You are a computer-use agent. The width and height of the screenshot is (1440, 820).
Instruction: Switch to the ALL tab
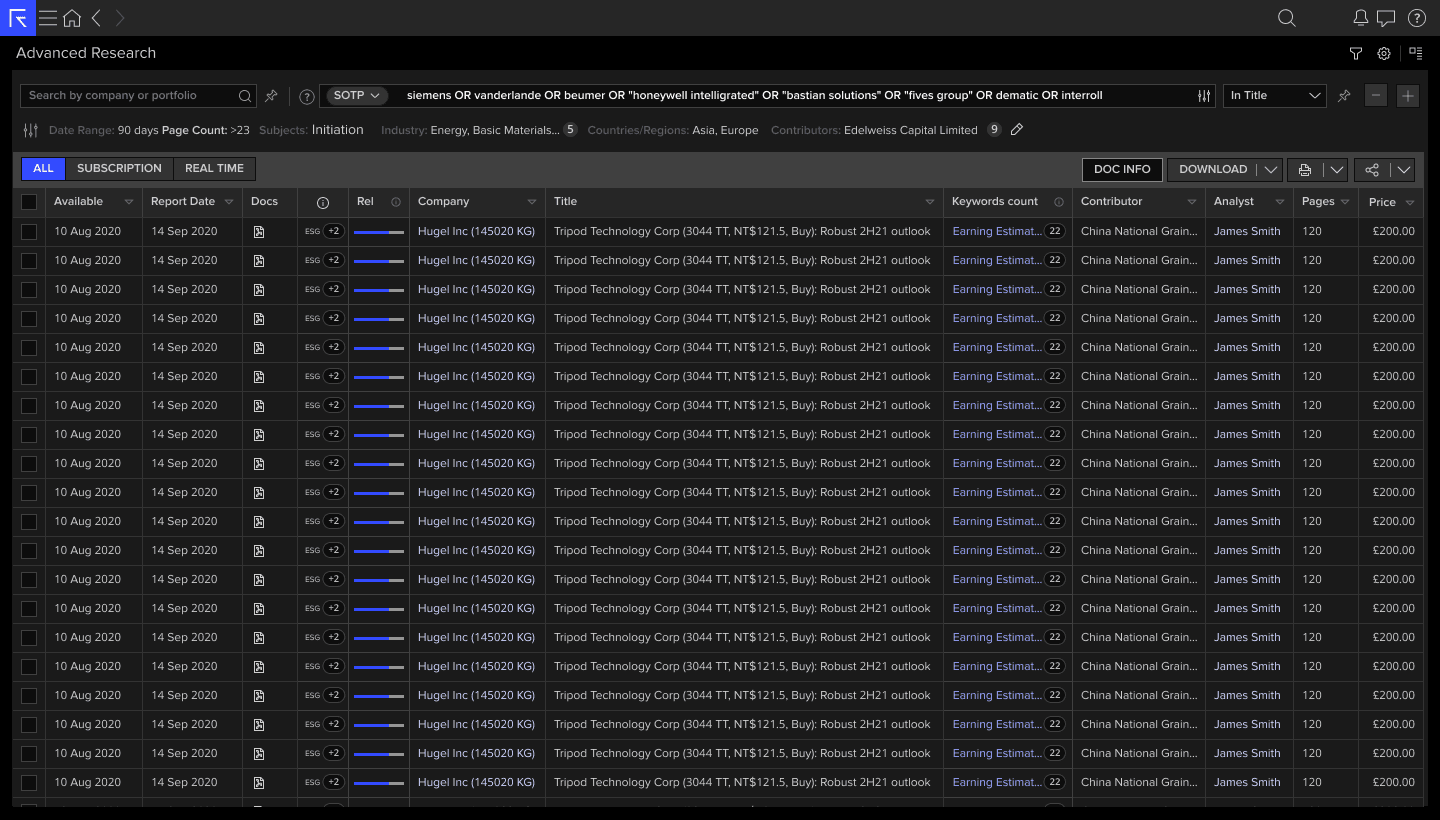[43, 169]
